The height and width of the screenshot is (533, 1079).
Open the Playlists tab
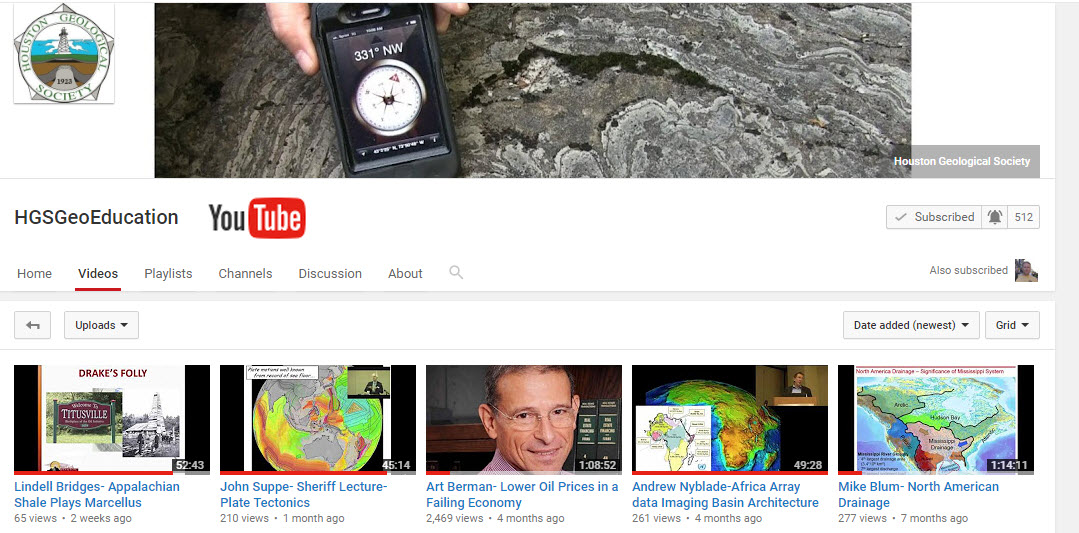168,274
